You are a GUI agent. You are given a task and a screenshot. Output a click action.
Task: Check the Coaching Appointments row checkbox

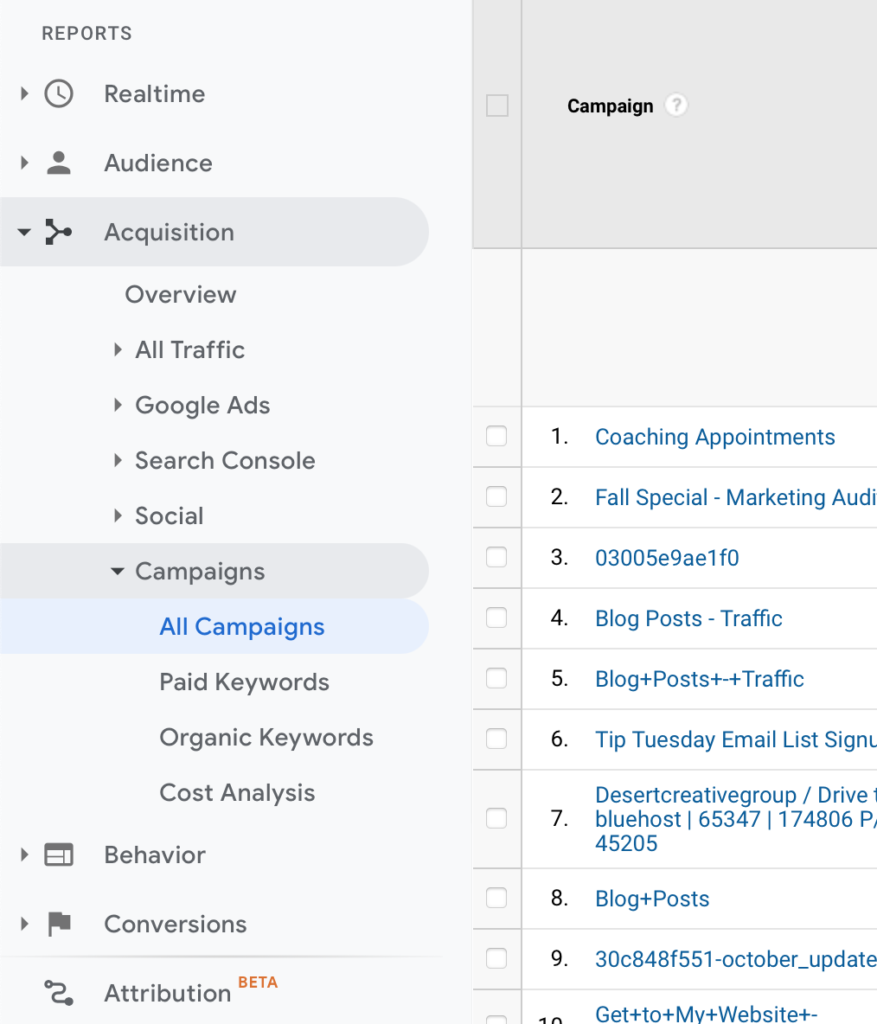pos(497,437)
